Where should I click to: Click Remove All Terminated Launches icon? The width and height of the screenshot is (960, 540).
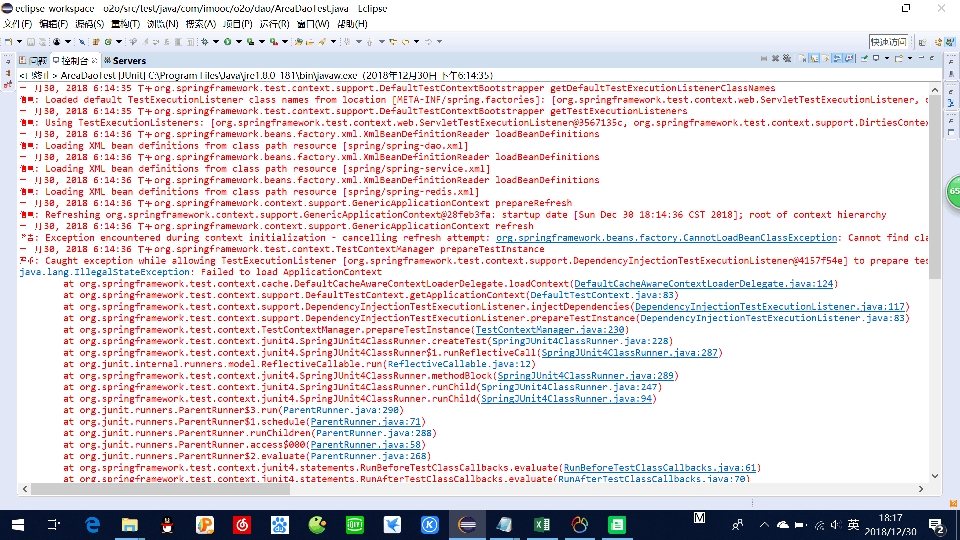coord(787,58)
